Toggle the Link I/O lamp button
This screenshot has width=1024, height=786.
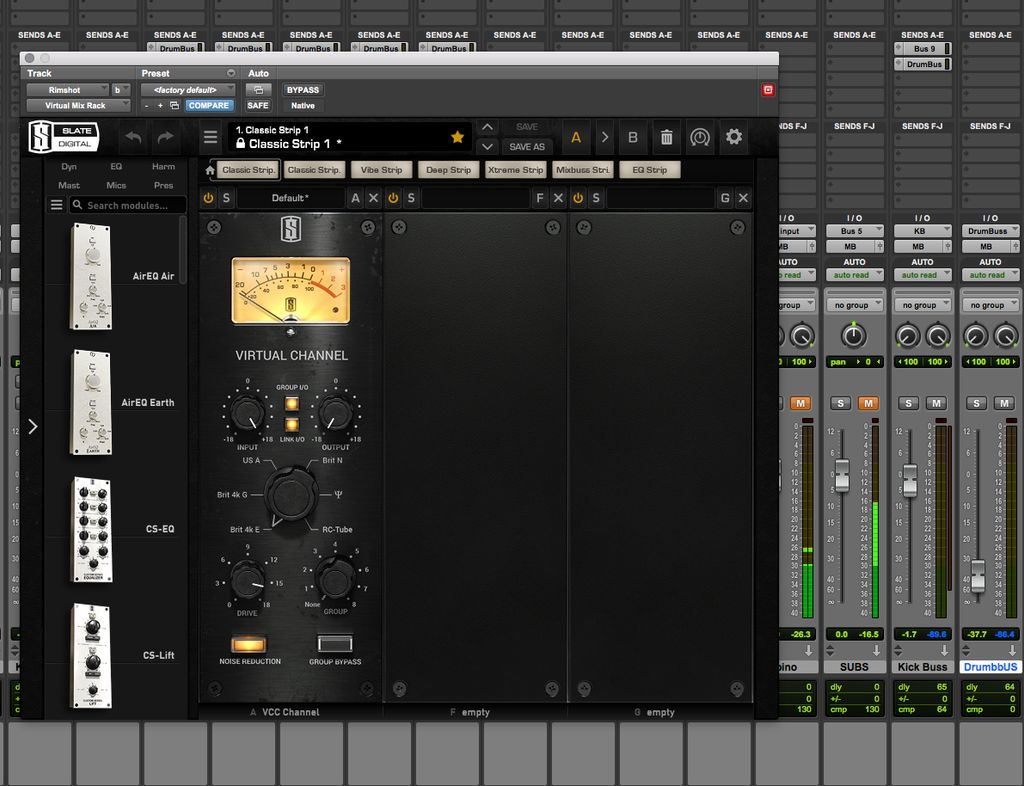tap(291, 425)
